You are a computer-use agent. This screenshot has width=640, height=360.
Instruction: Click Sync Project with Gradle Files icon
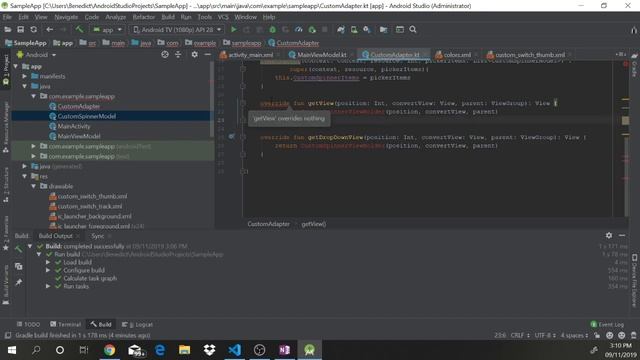340,29
